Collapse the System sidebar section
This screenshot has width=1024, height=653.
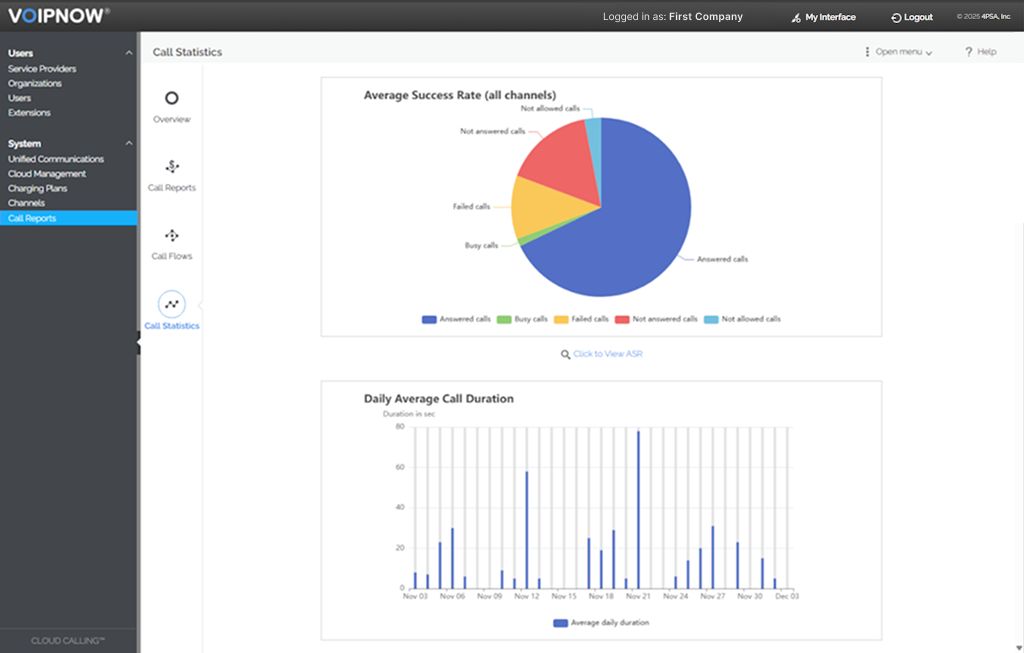(129, 143)
